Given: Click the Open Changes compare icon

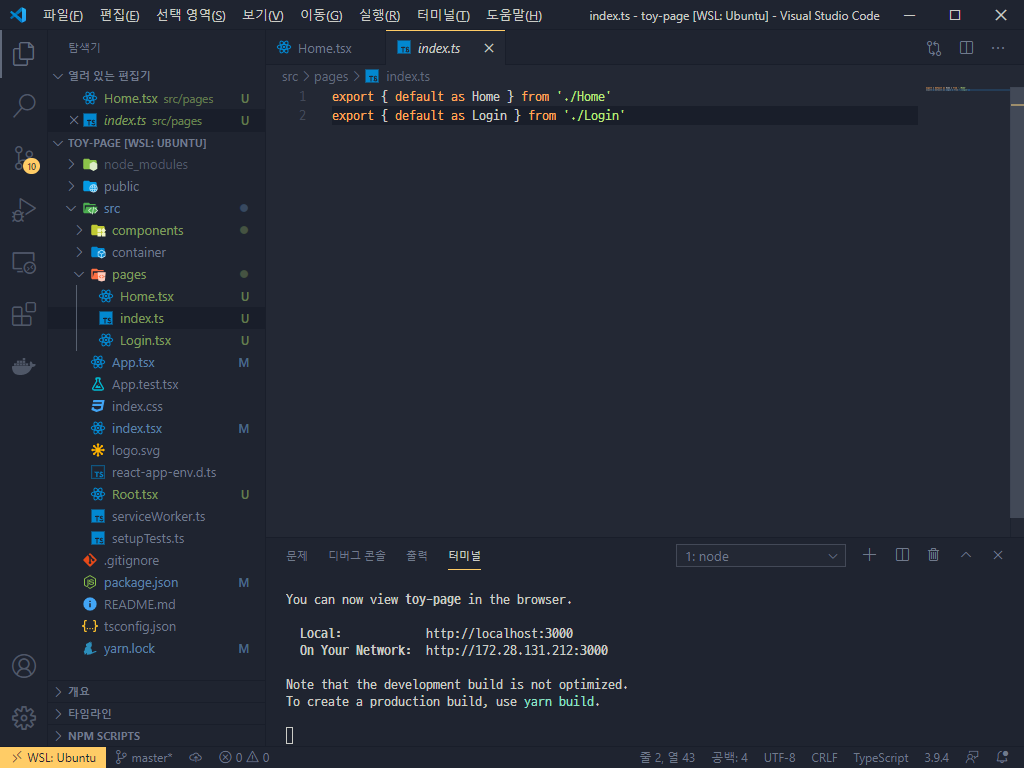Looking at the screenshot, I should pyautogui.click(x=934, y=48).
